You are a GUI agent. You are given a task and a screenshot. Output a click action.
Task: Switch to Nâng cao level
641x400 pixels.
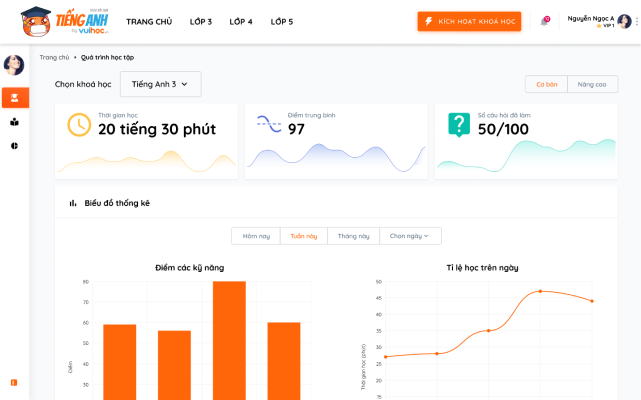point(592,84)
